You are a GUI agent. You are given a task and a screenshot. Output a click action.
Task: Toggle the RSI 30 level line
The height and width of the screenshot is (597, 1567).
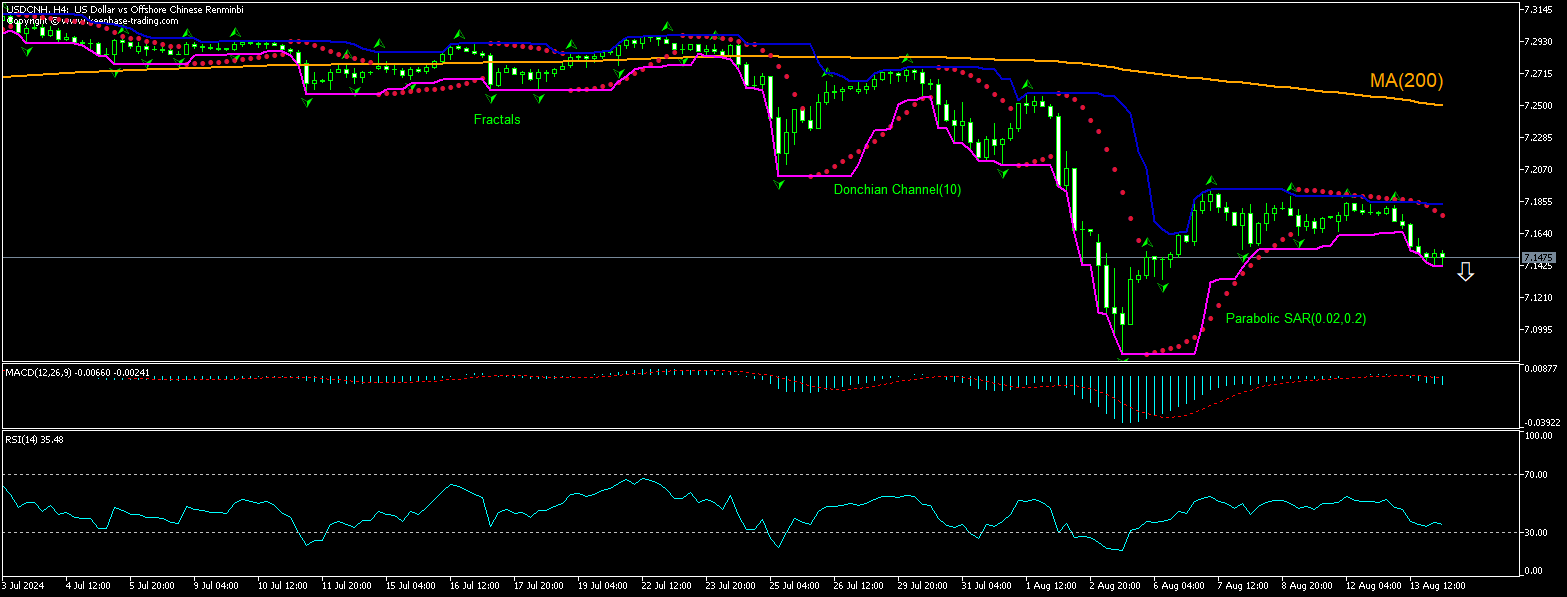pyautogui.click(x=700, y=531)
